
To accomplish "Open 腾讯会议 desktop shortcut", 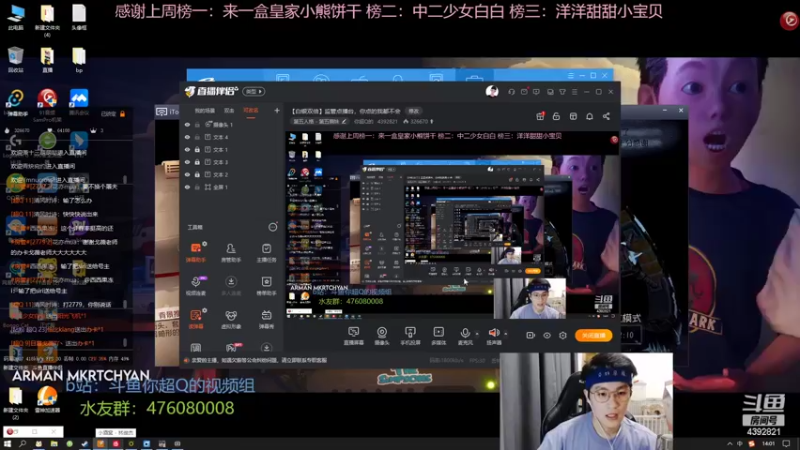I will (x=79, y=102).
